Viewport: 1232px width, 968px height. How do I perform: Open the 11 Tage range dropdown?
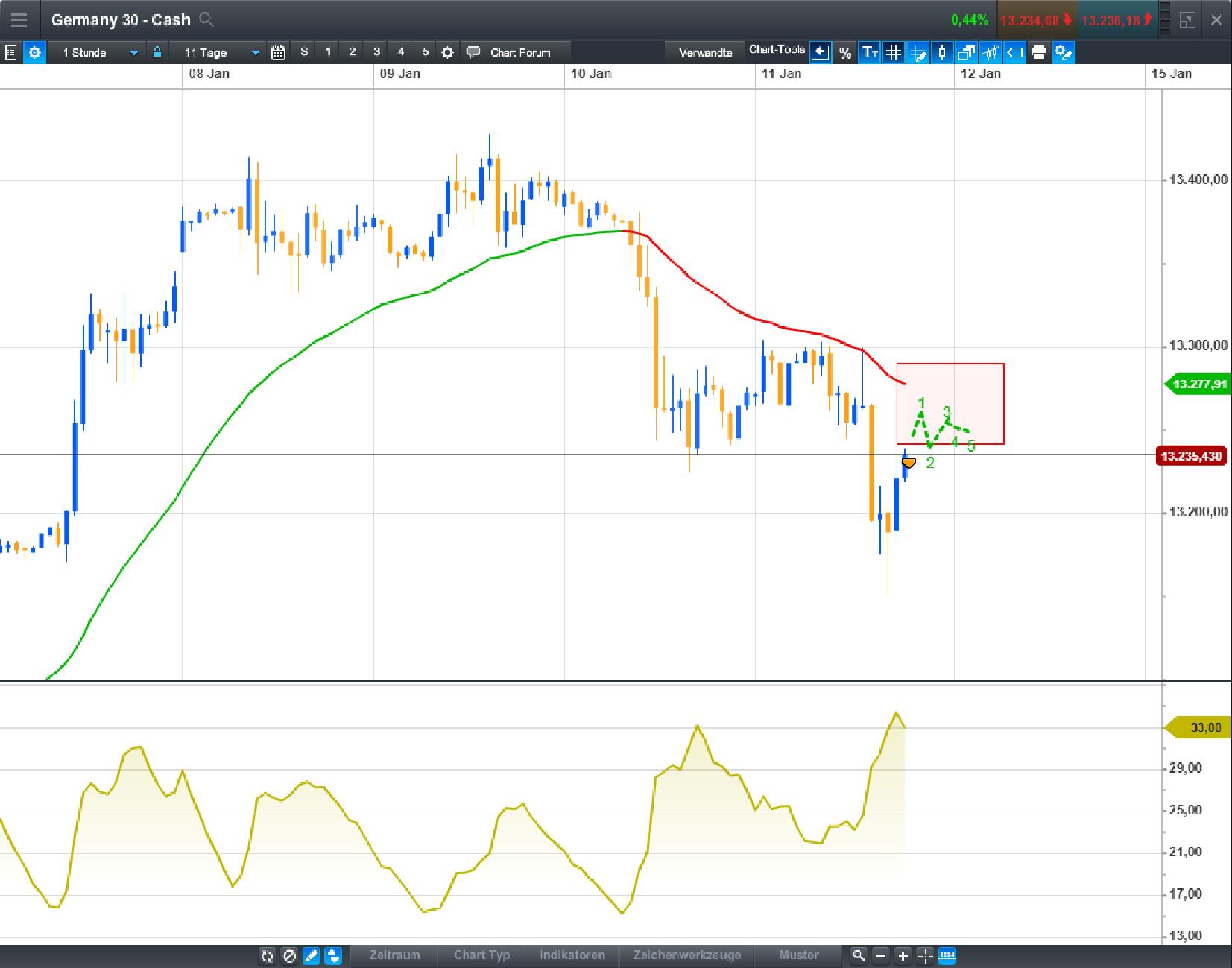[x=216, y=52]
